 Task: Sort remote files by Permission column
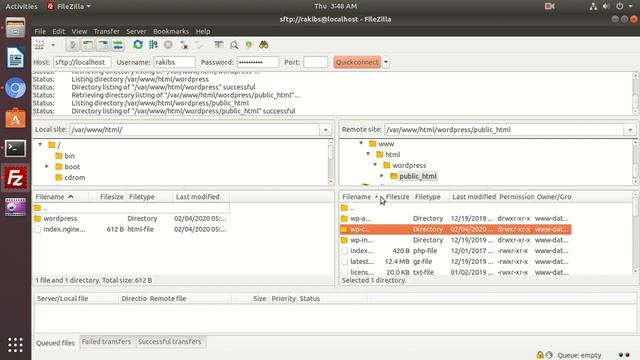point(516,197)
